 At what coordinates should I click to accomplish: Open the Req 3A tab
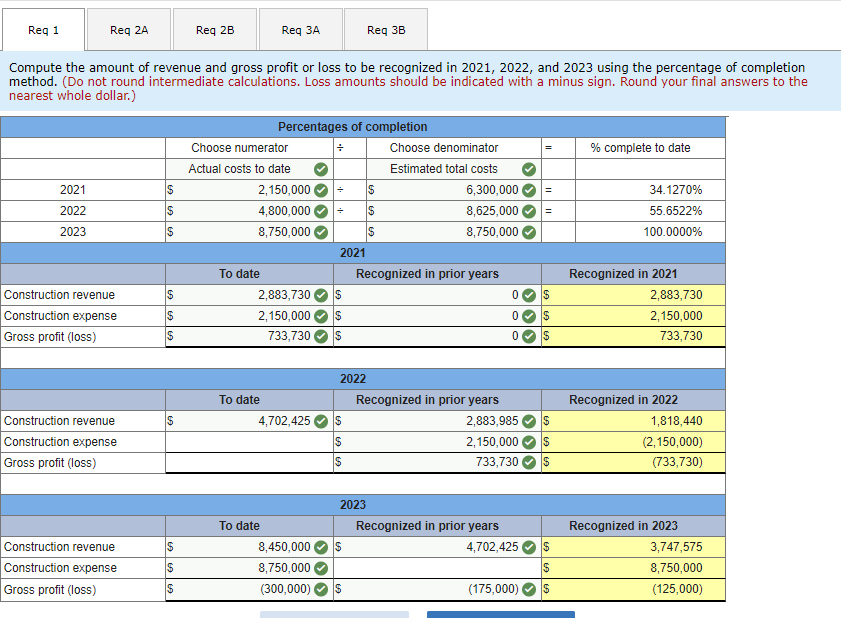click(300, 30)
